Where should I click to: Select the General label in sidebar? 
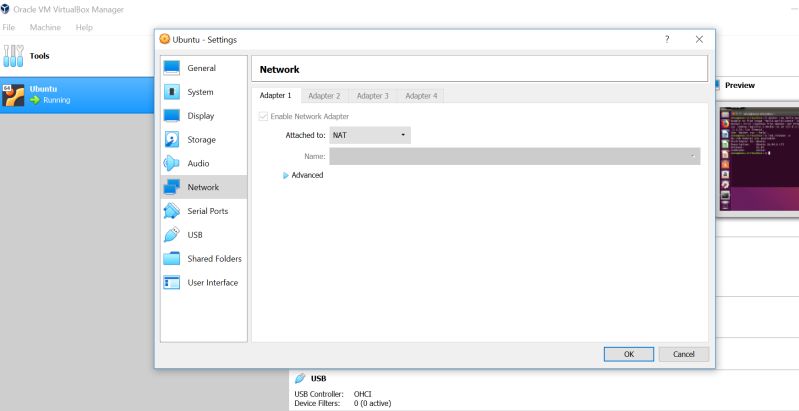pos(202,68)
